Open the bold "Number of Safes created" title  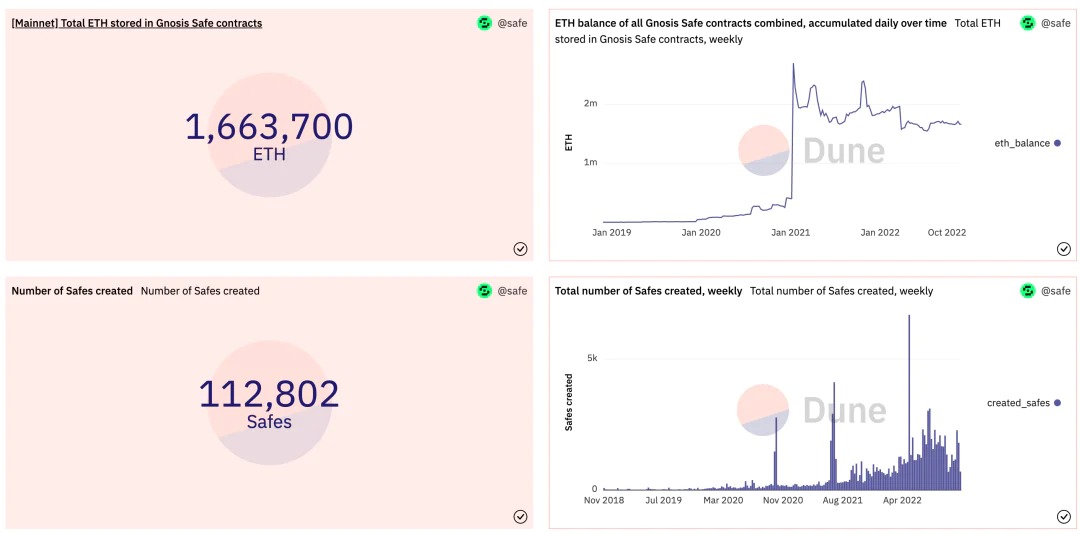coord(72,291)
